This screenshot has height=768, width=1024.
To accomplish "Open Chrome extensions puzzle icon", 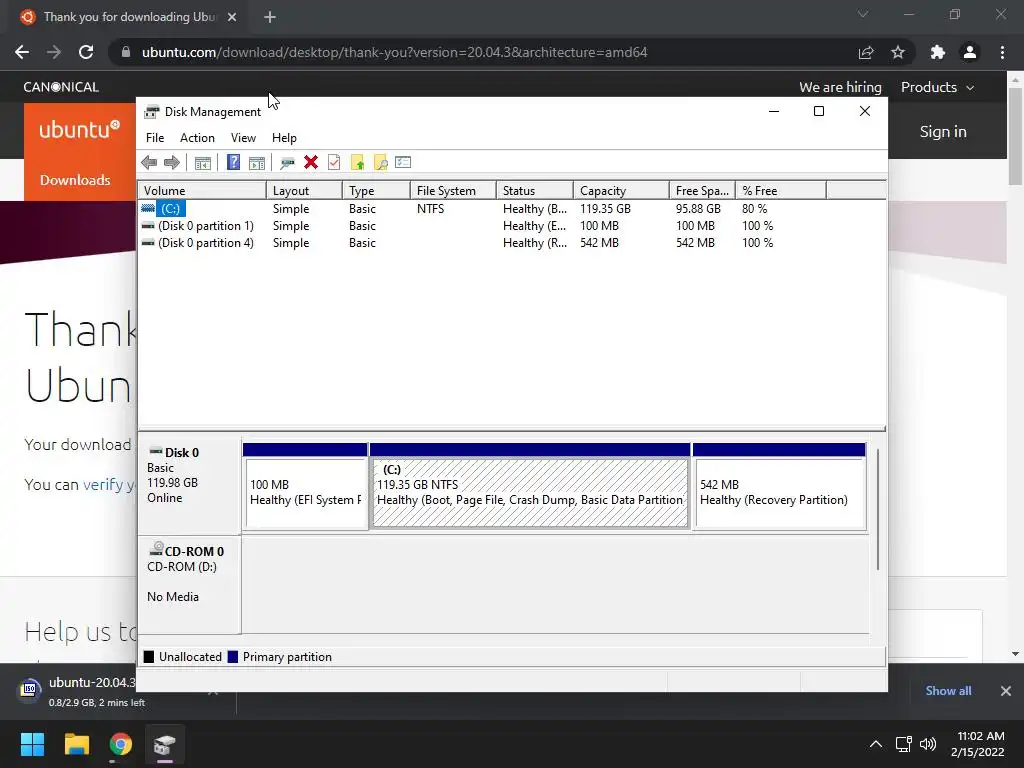I will pos(938,52).
